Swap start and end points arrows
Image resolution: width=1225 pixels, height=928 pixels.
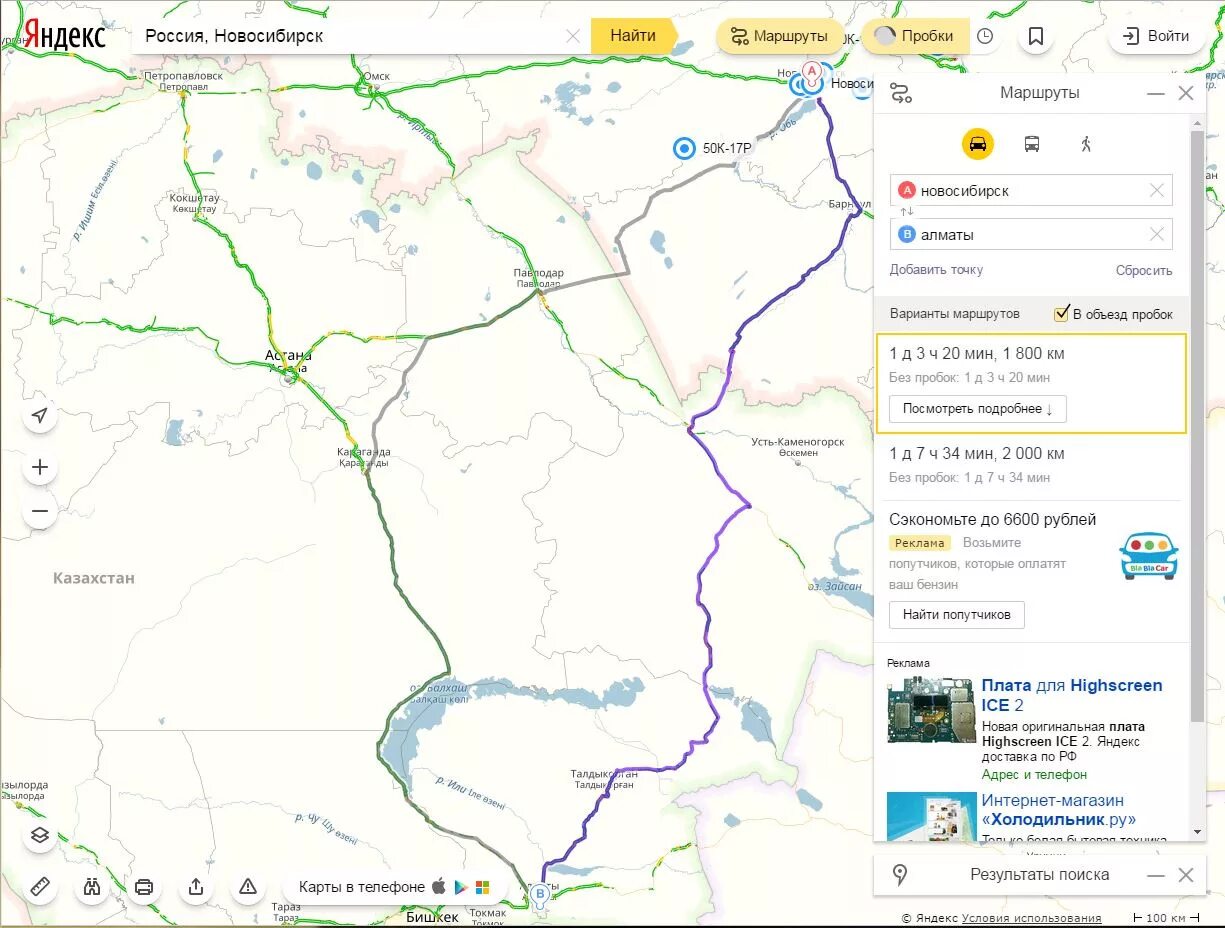(x=907, y=212)
